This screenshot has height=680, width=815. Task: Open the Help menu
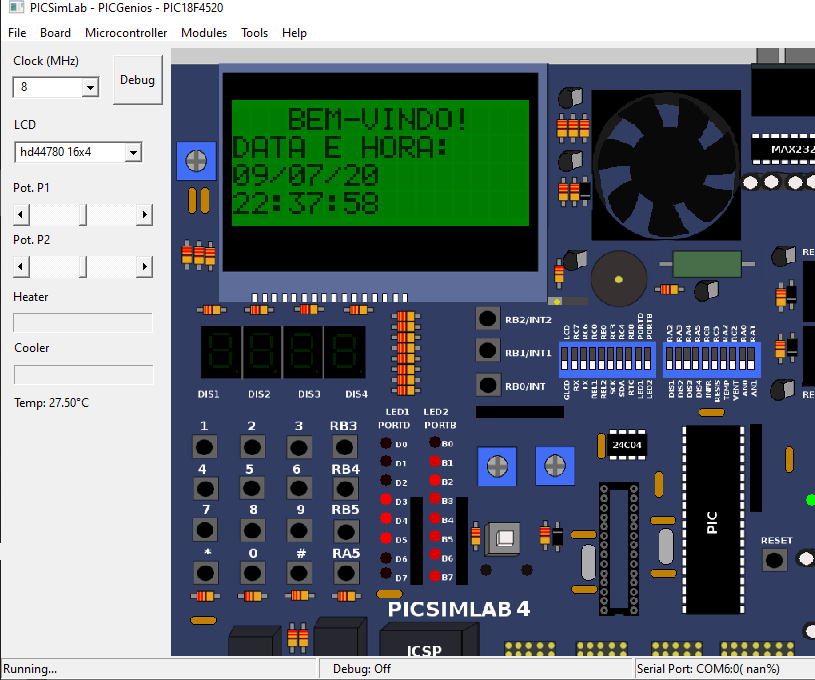pos(294,33)
